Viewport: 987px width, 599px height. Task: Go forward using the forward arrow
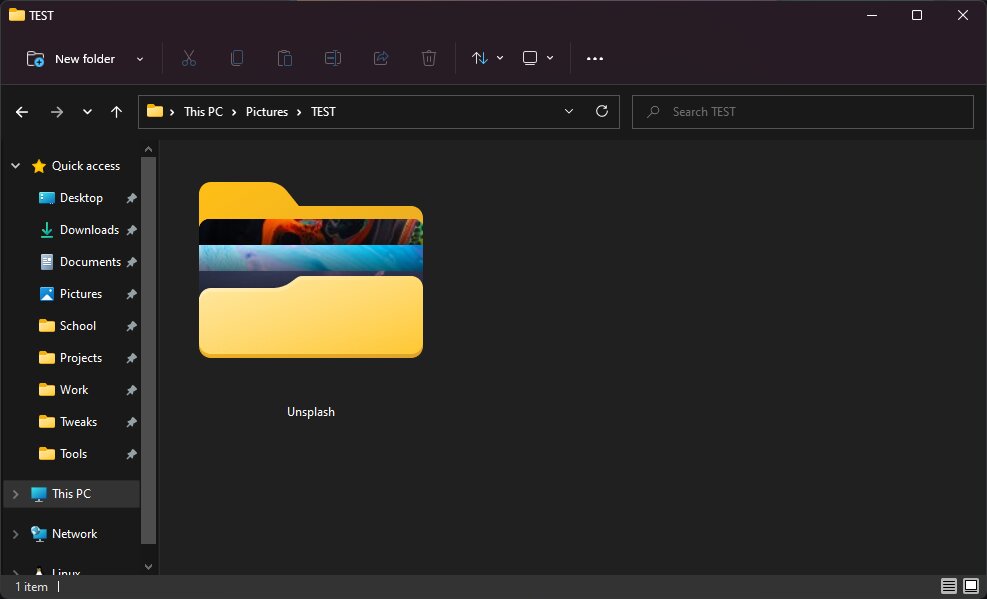pyautogui.click(x=57, y=112)
